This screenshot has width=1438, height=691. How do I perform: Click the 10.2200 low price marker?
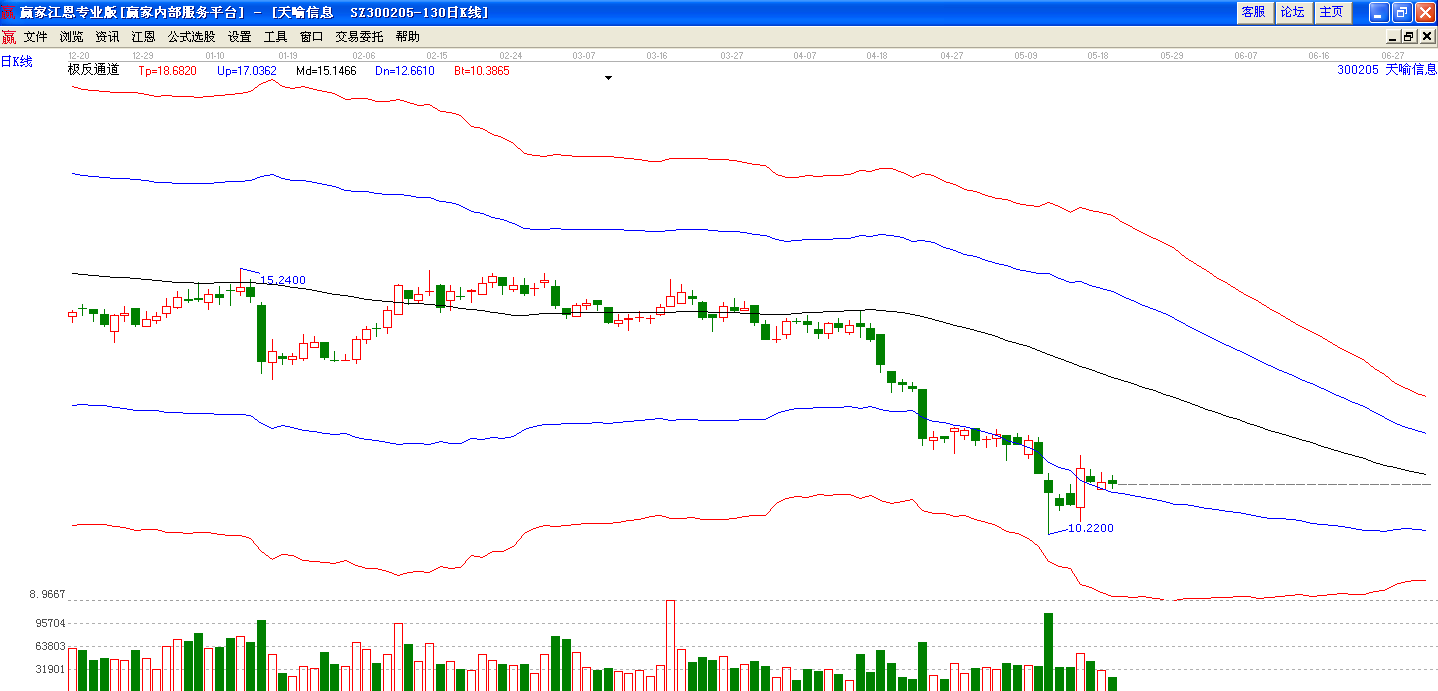(1091, 528)
